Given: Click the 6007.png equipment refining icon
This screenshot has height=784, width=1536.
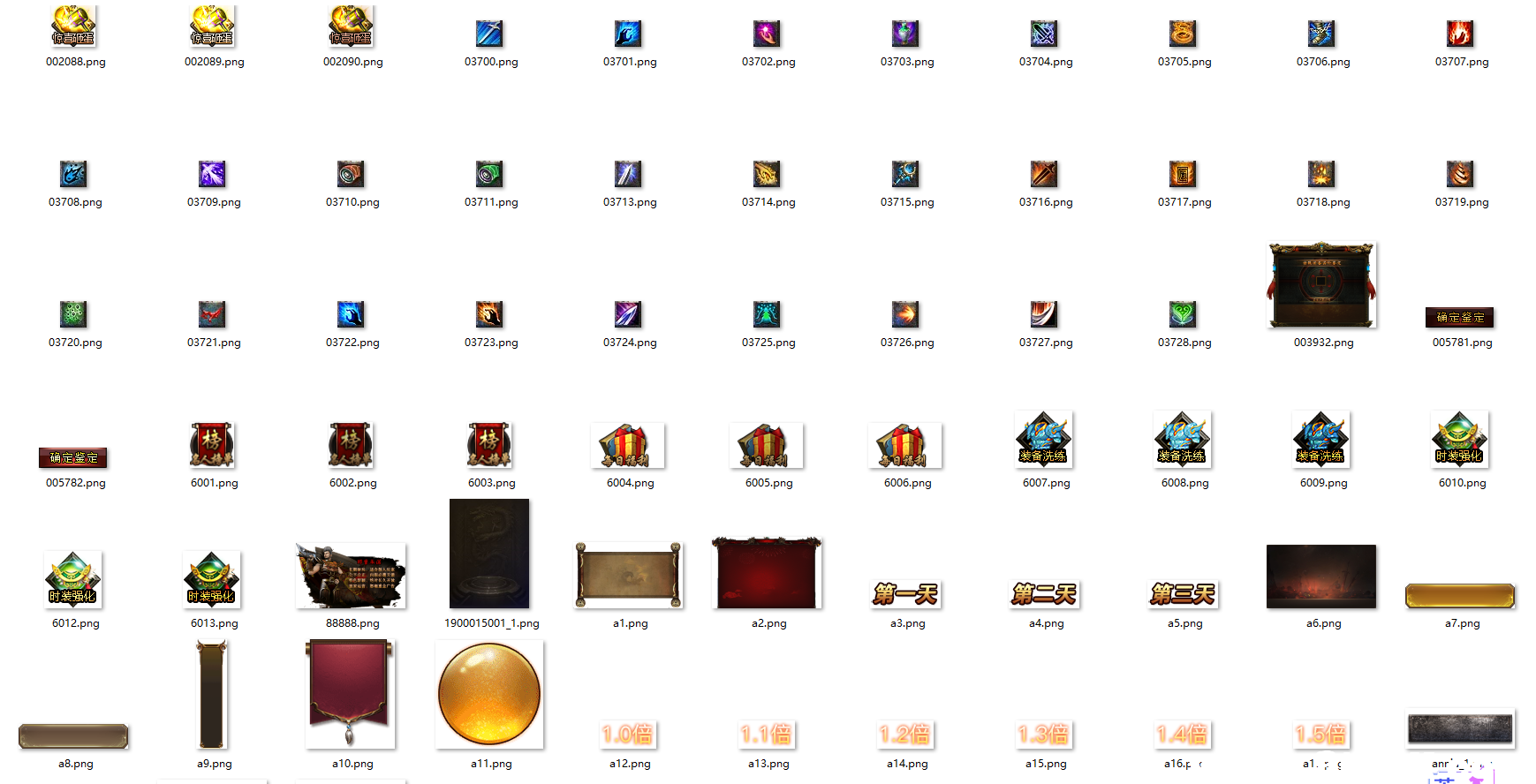Looking at the screenshot, I should tap(1044, 440).
